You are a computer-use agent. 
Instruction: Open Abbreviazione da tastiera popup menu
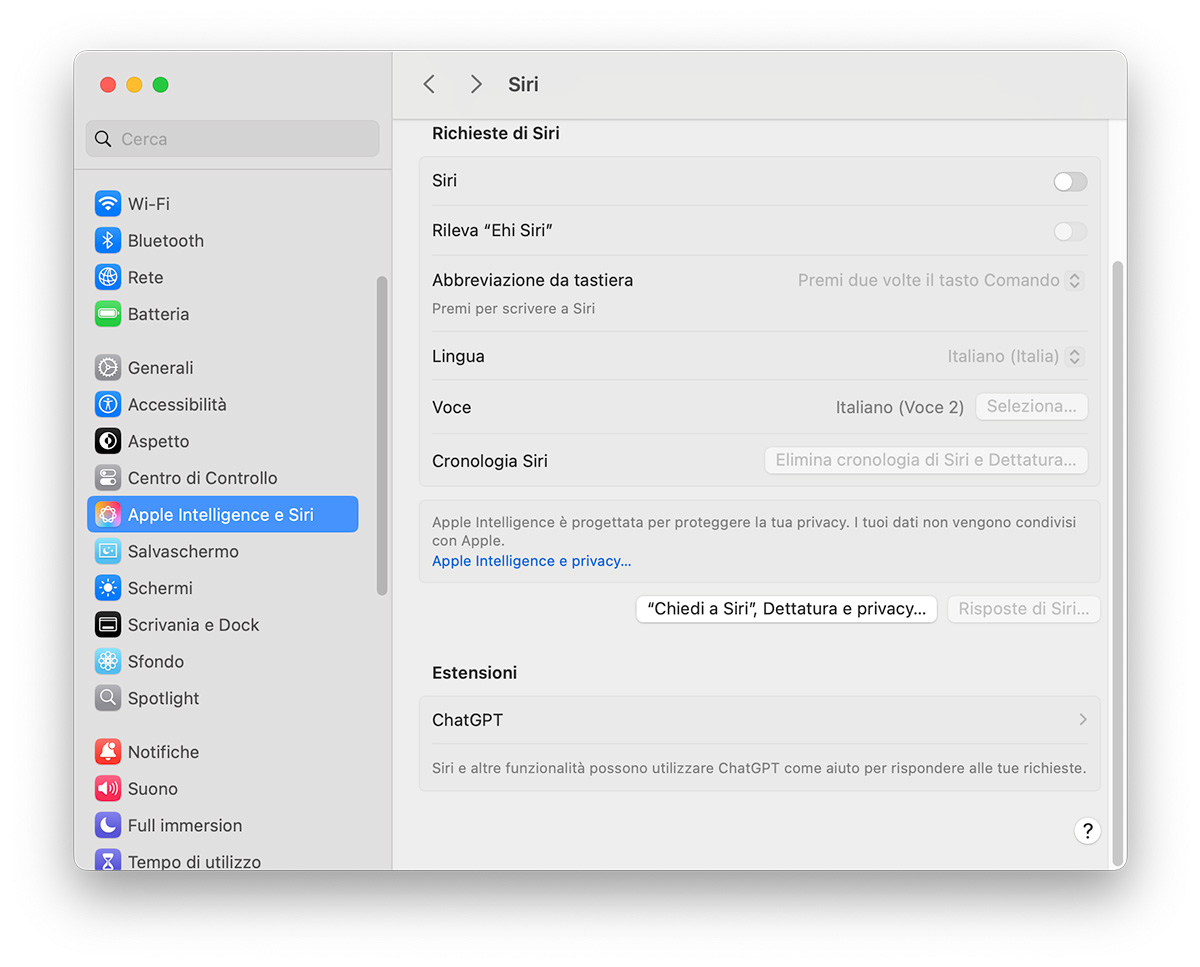(940, 281)
